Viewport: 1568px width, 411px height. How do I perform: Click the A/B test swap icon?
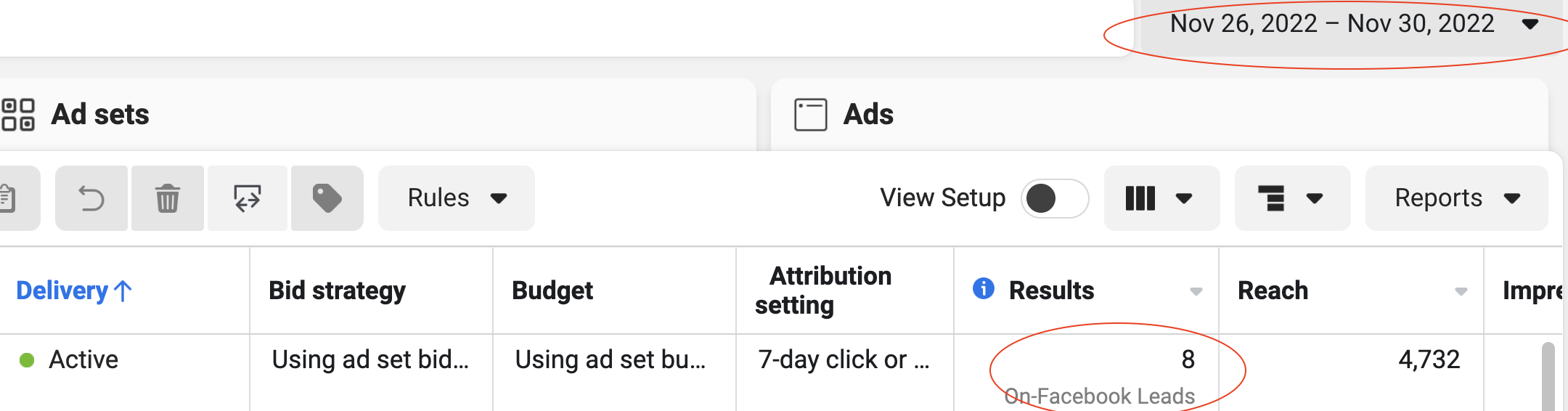248,198
